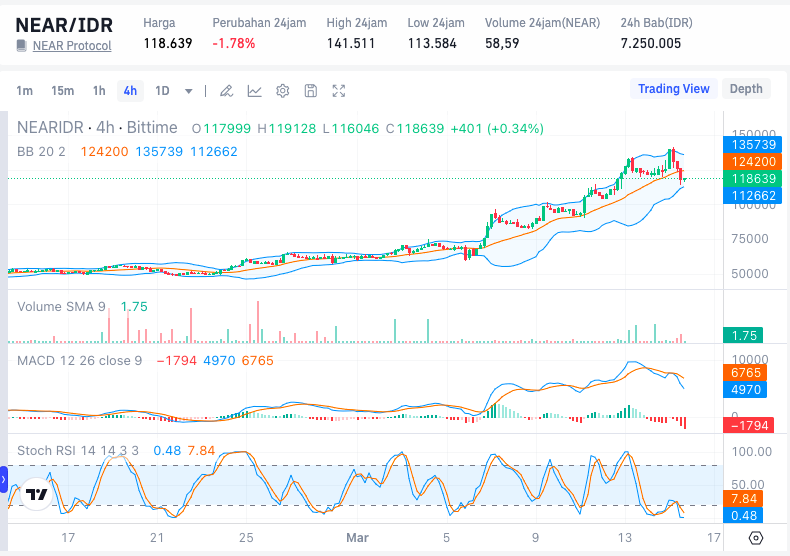This screenshot has width=790, height=556.
Task: Click the 50000 price scale label
Action: tap(750, 274)
